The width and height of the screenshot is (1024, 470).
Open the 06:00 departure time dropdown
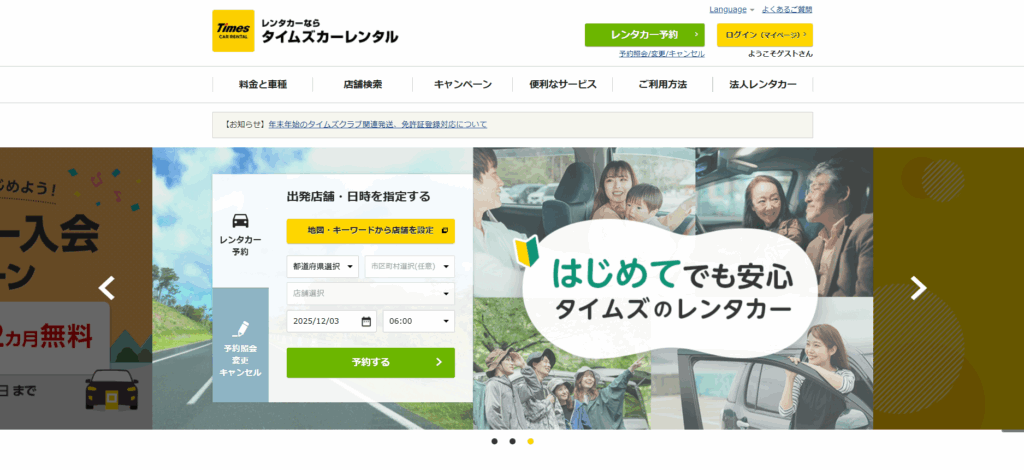point(418,321)
